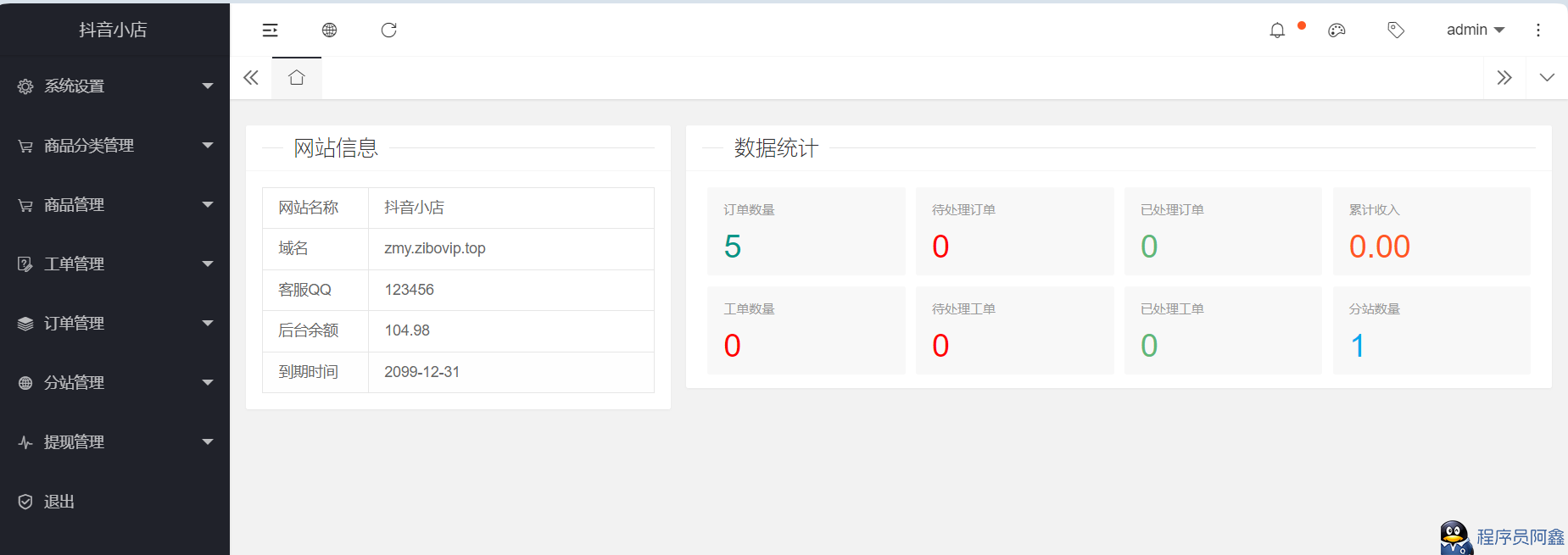Screen dimensions: 1568x555
Task: Open the 分站数量 statistics card
Action: pos(1431,330)
